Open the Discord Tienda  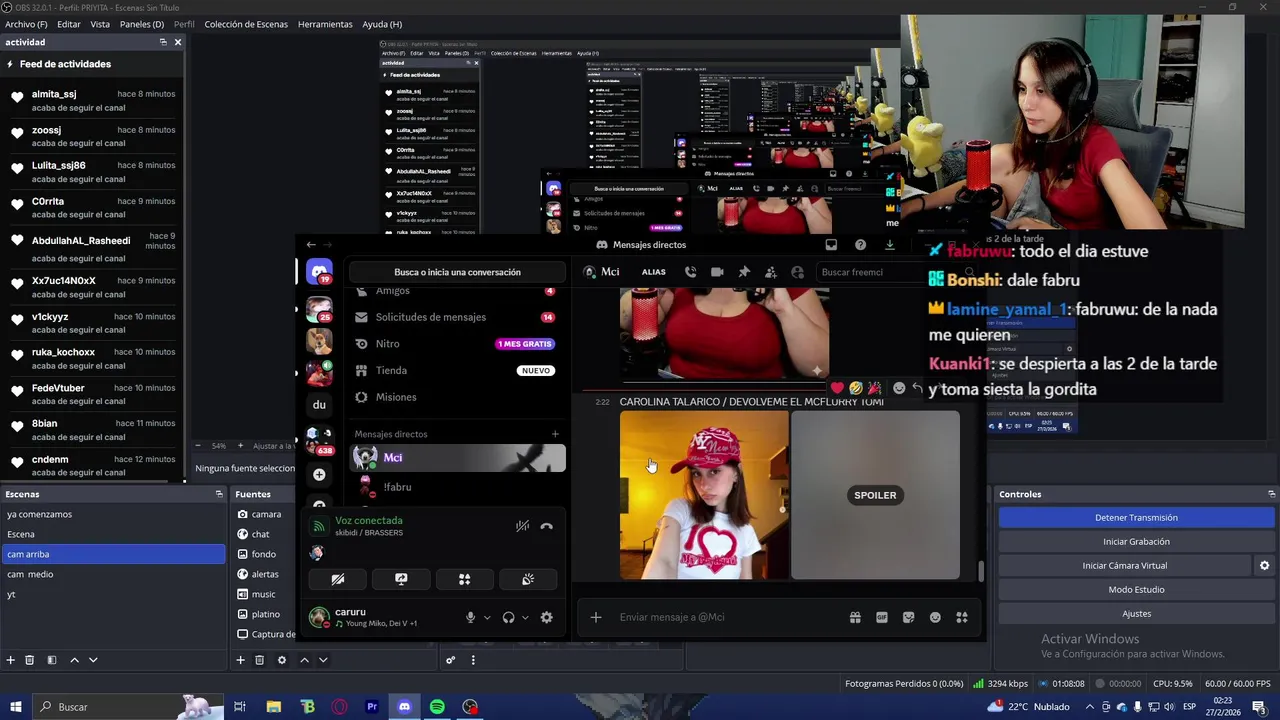click(457, 370)
